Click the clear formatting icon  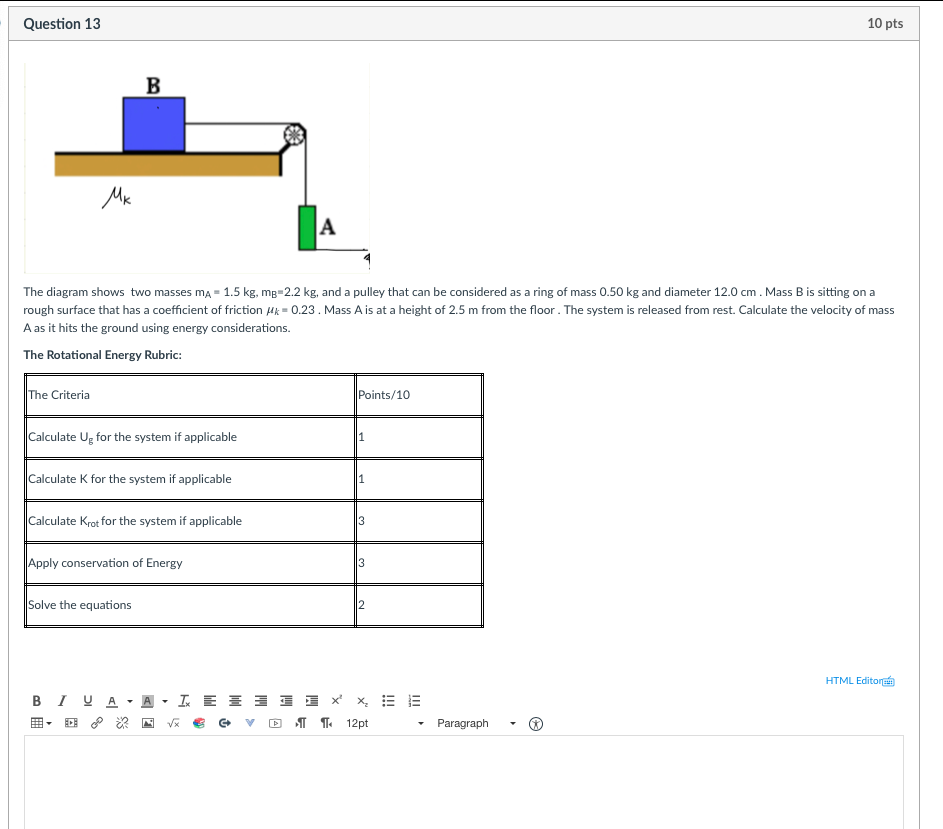pyautogui.click(x=185, y=701)
